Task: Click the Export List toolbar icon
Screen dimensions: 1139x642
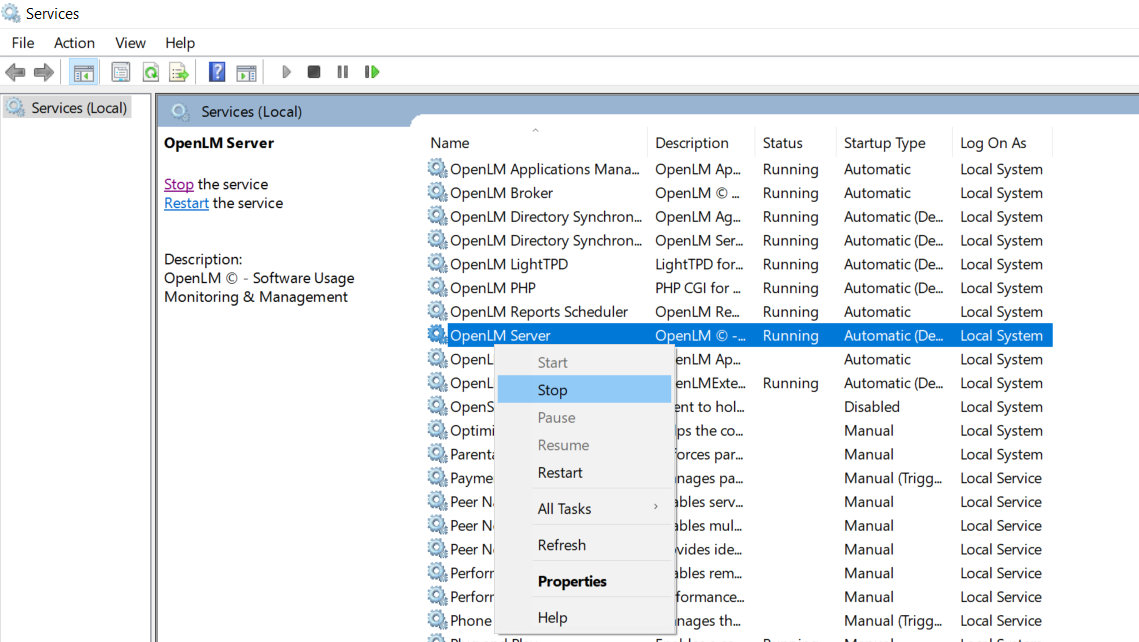Action: (179, 72)
